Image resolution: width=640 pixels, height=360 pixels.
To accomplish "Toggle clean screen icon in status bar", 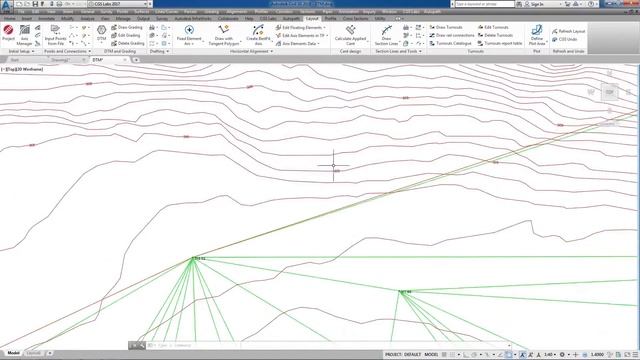I will (x=627, y=355).
